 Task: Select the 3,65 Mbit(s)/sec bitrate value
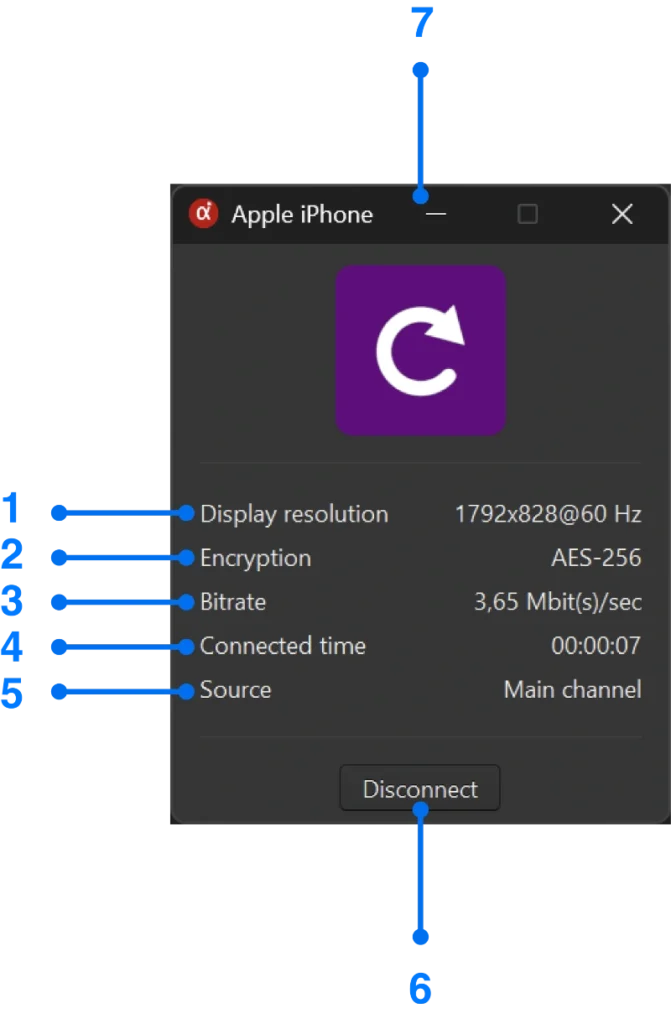557,602
